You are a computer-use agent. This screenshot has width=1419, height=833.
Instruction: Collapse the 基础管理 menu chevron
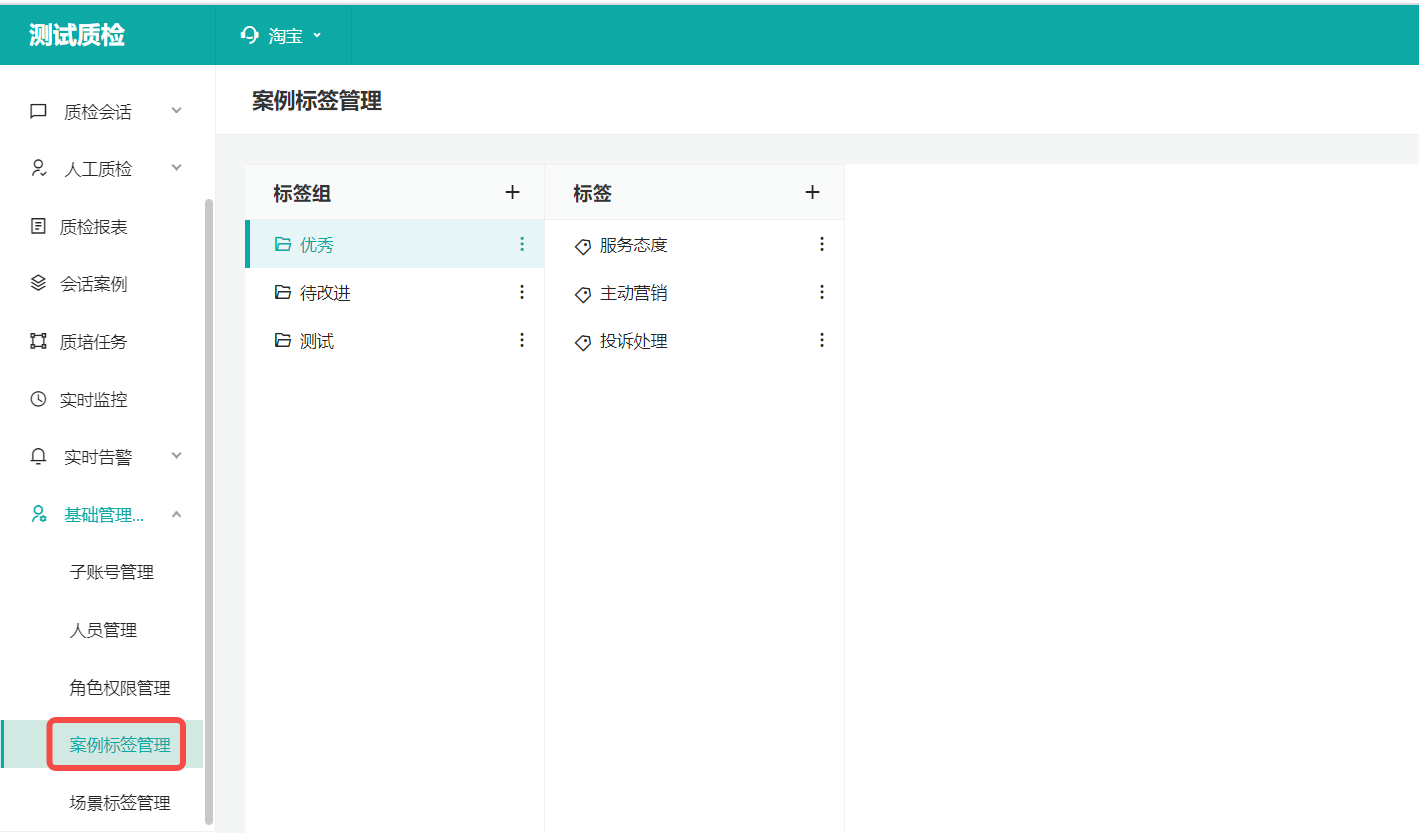(x=176, y=514)
